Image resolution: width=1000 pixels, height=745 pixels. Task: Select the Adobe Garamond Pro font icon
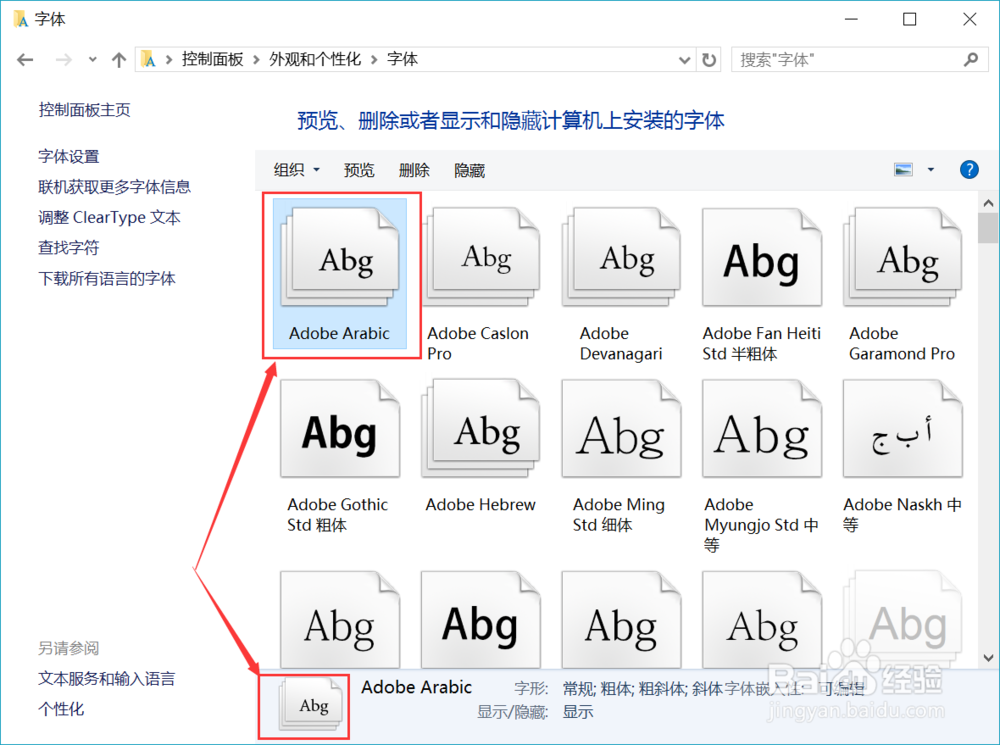click(902, 258)
